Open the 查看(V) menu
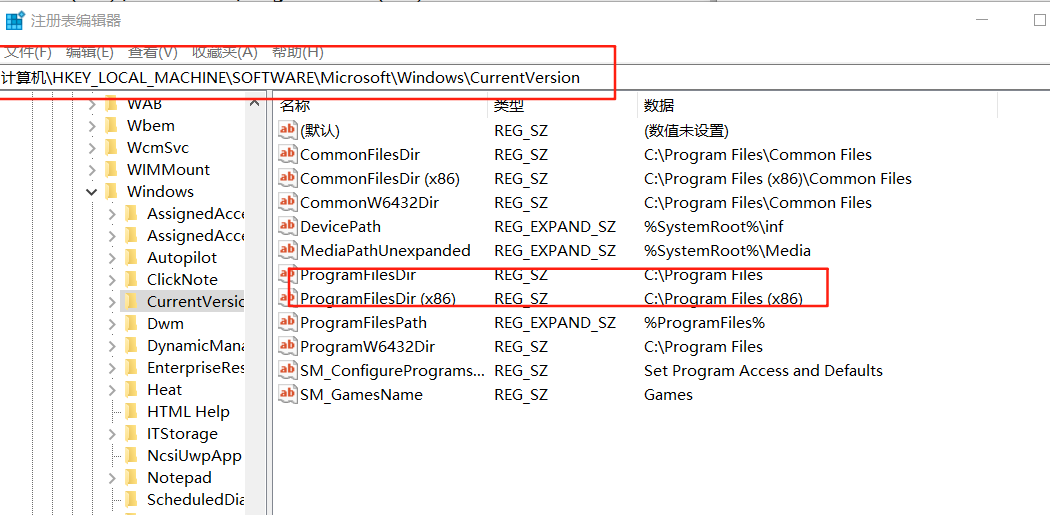 (x=153, y=52)
